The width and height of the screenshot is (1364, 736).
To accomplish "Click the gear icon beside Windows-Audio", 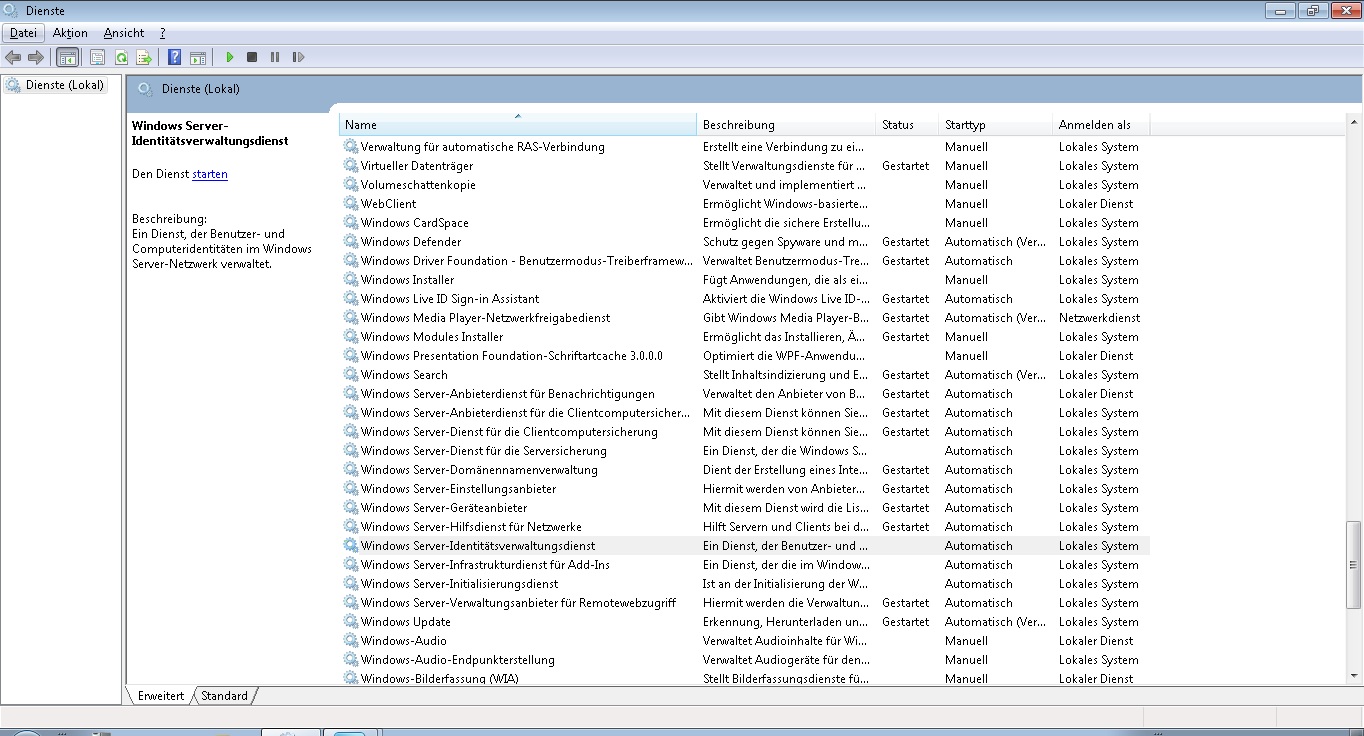I will (x=350, y=641).
